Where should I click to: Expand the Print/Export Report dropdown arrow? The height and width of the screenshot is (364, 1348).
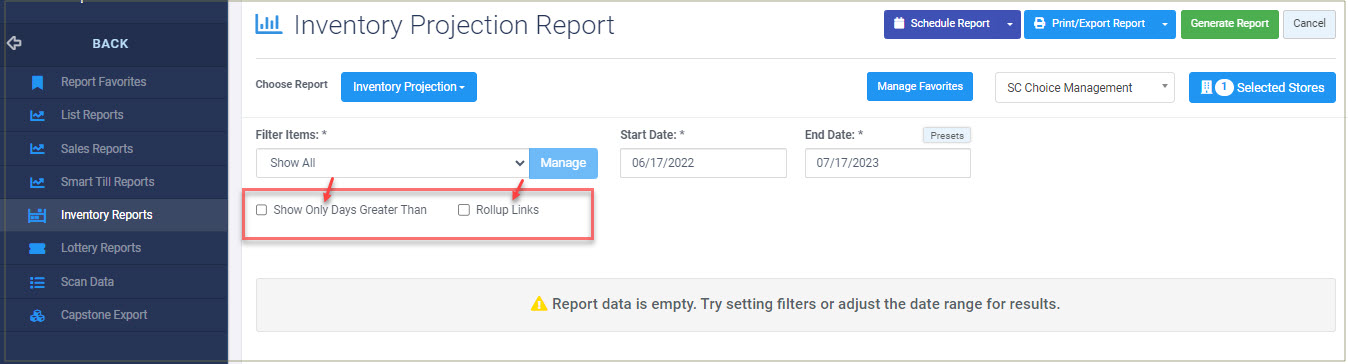(x=1165, y=23)
